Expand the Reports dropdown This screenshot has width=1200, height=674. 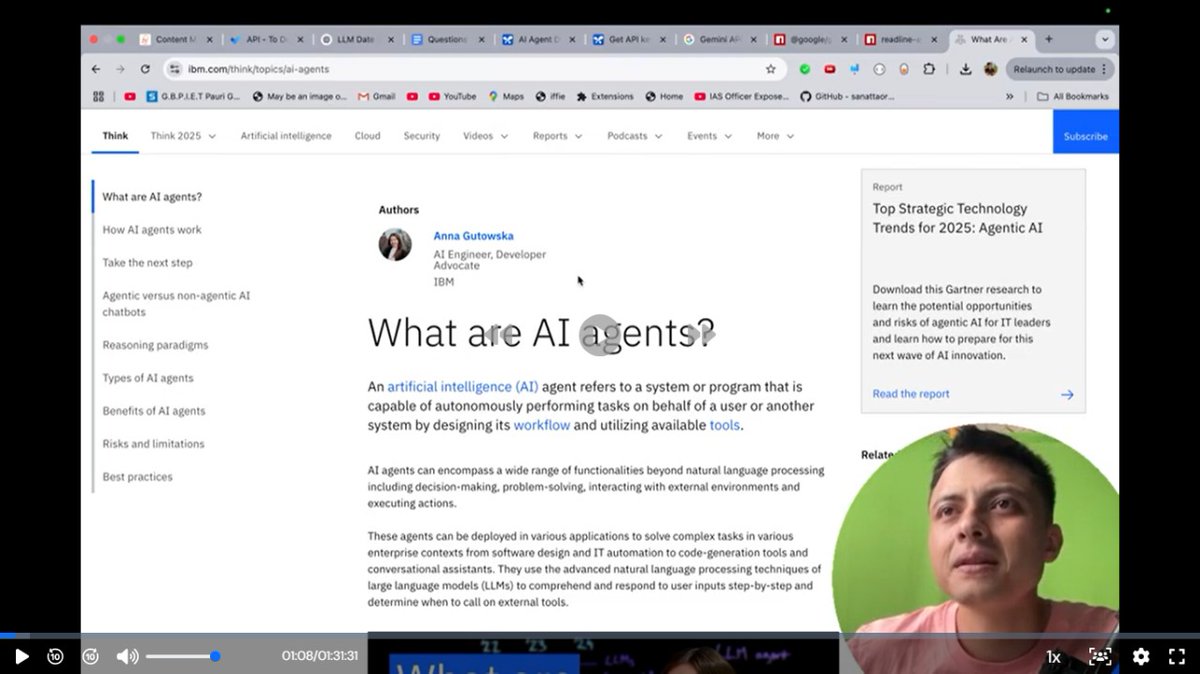(557, 136)
